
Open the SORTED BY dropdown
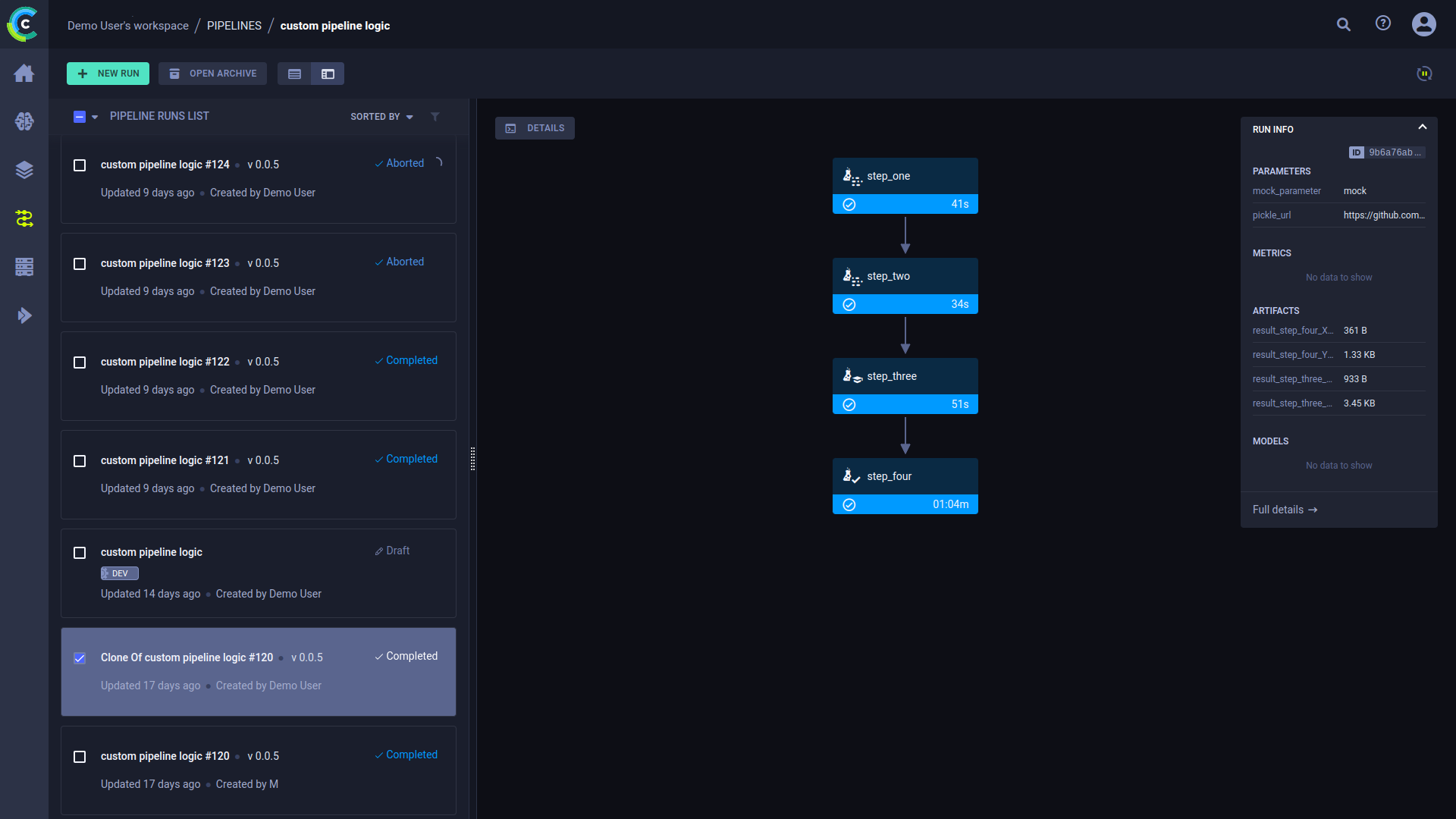coord(381,117)
